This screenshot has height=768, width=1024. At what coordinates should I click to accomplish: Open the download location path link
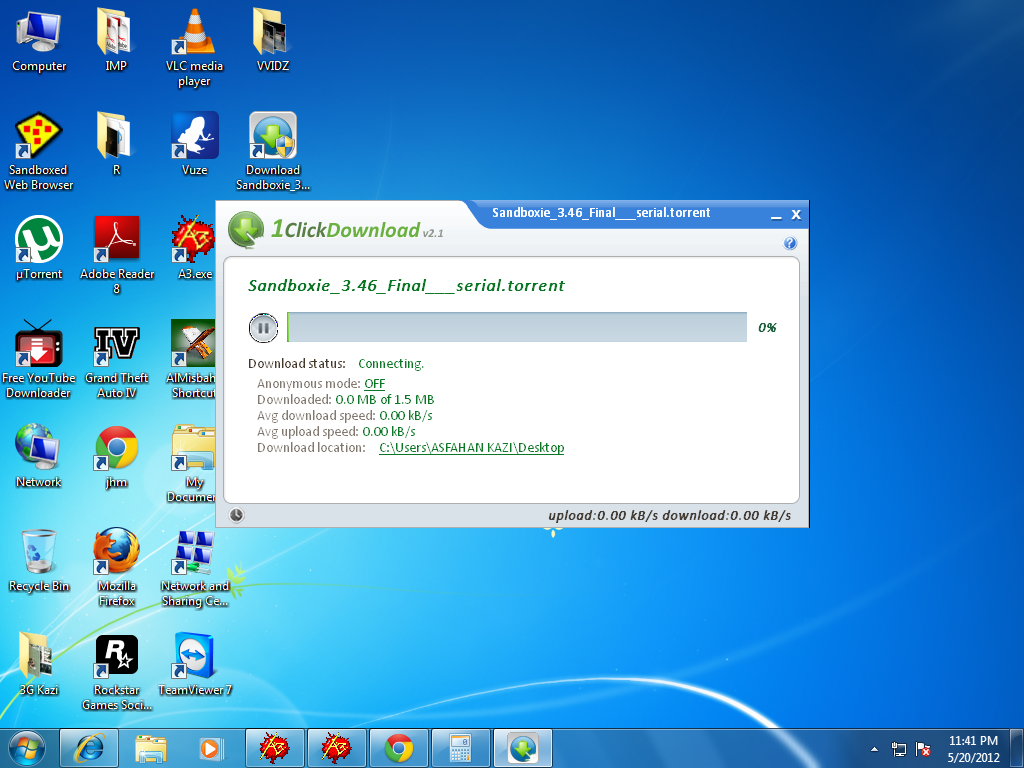coord(471,448)
